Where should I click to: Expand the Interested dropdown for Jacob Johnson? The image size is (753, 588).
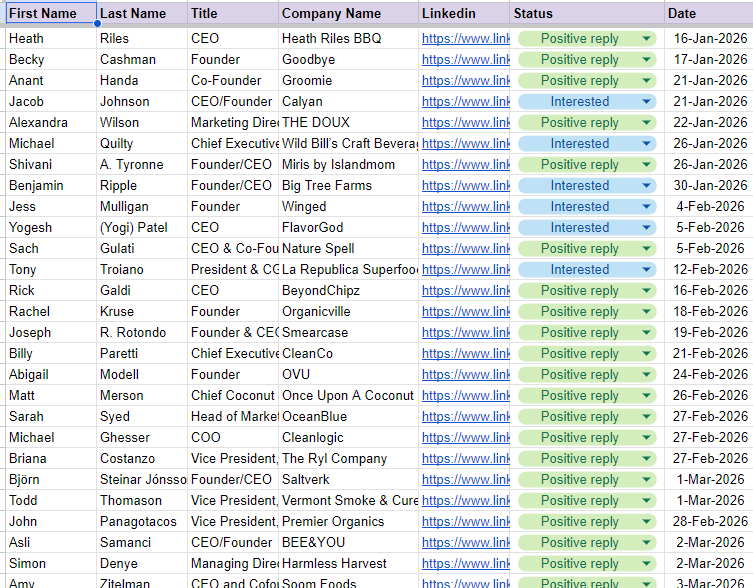click(x=646, y=102)
